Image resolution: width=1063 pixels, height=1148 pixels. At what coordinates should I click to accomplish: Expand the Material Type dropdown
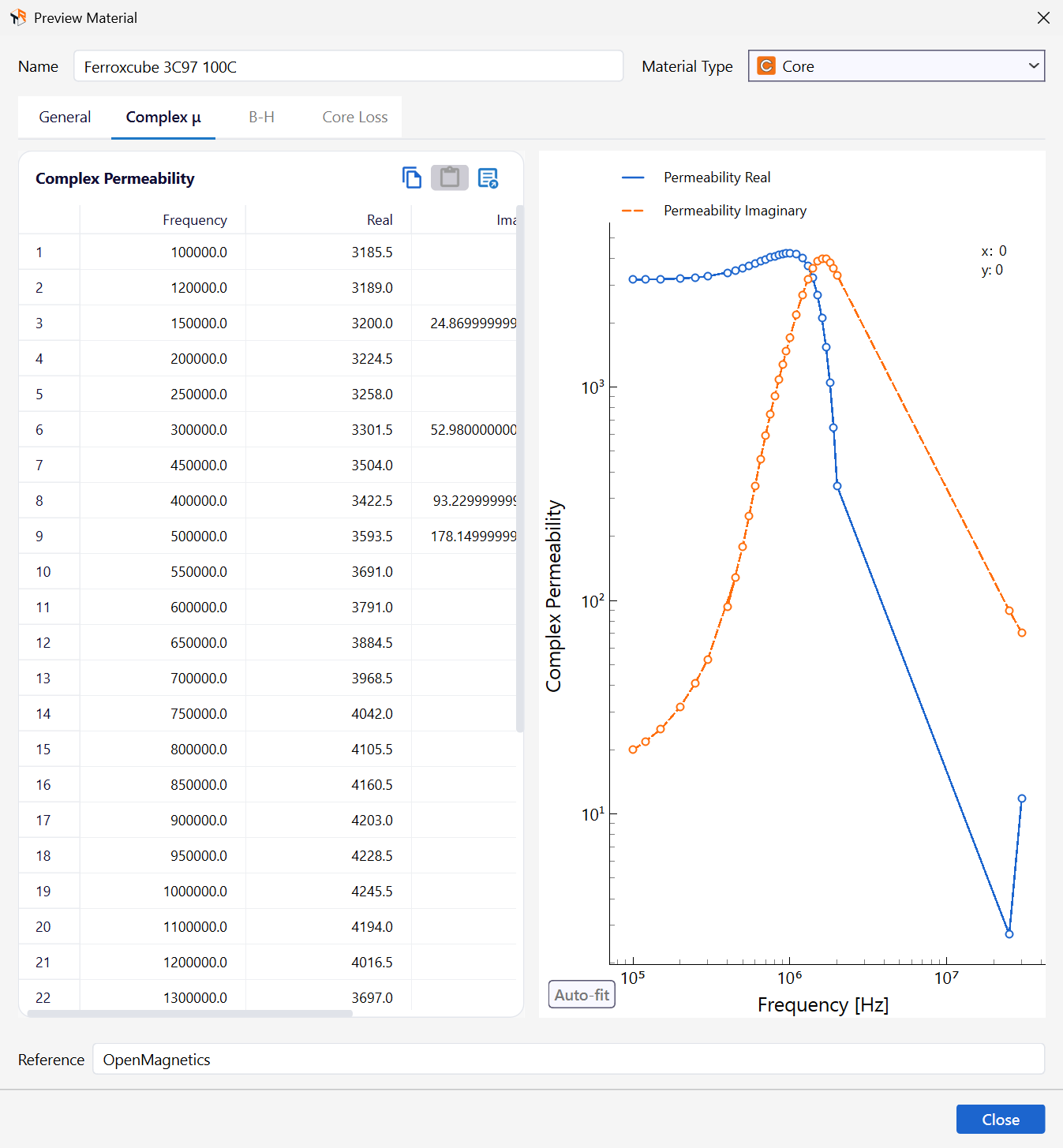coord(896,66)
